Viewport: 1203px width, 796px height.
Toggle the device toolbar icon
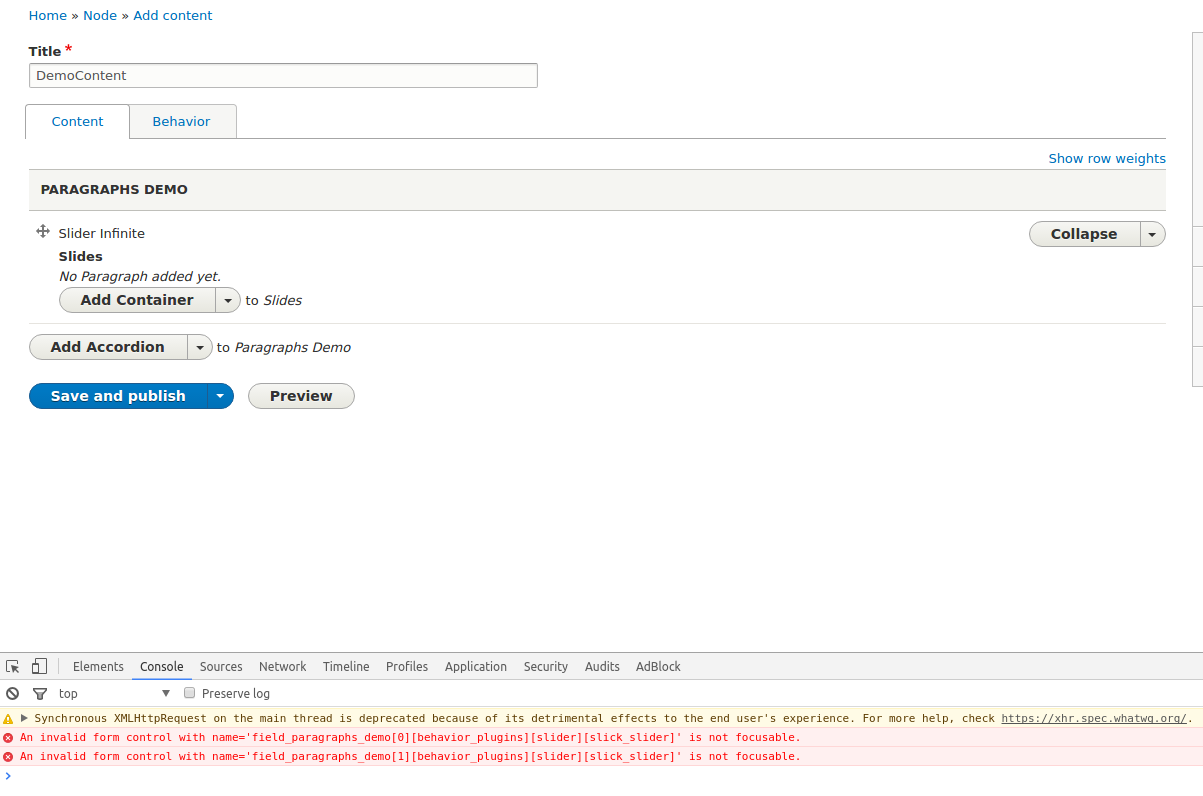click(38, 666)
